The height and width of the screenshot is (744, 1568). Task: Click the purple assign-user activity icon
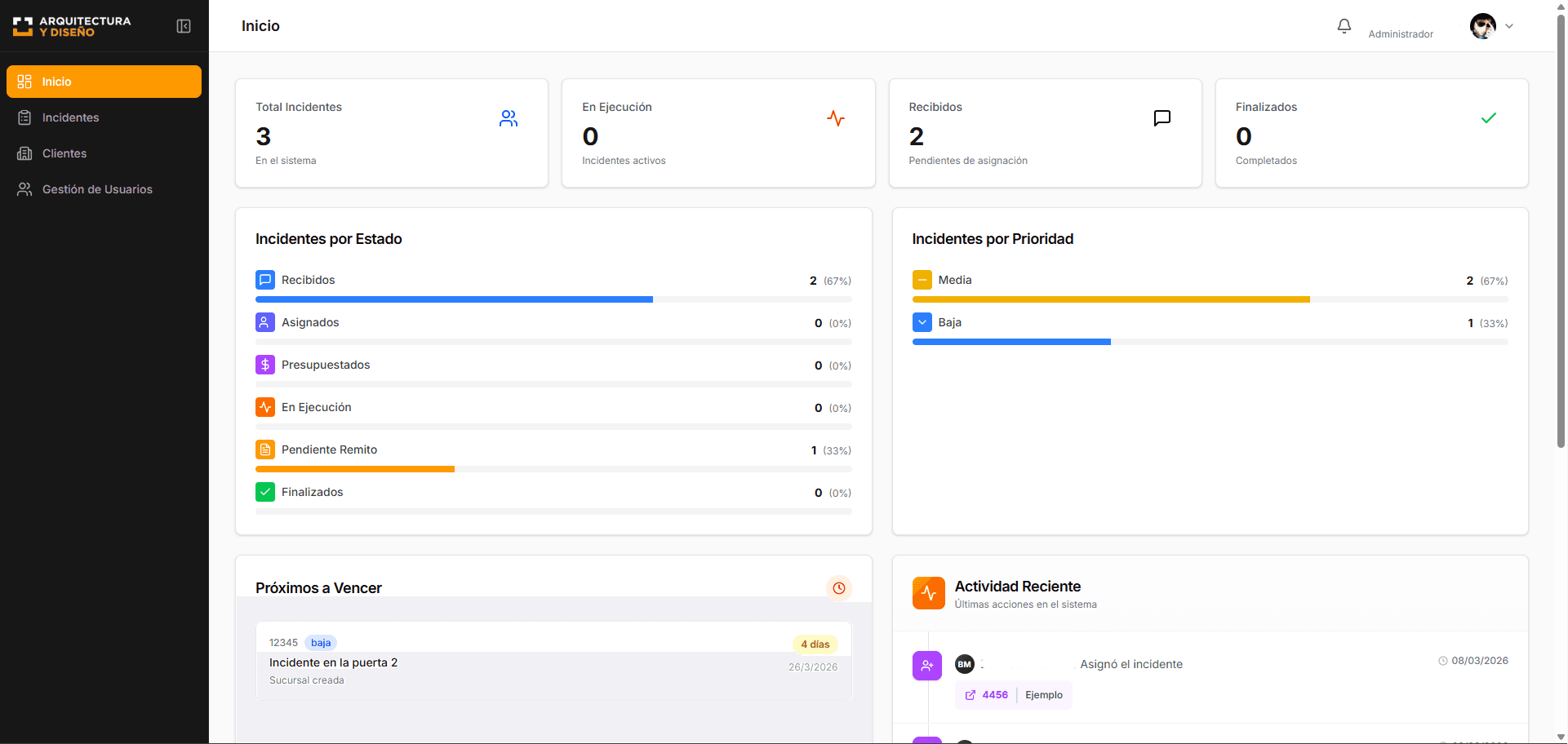tap(926, 666)
